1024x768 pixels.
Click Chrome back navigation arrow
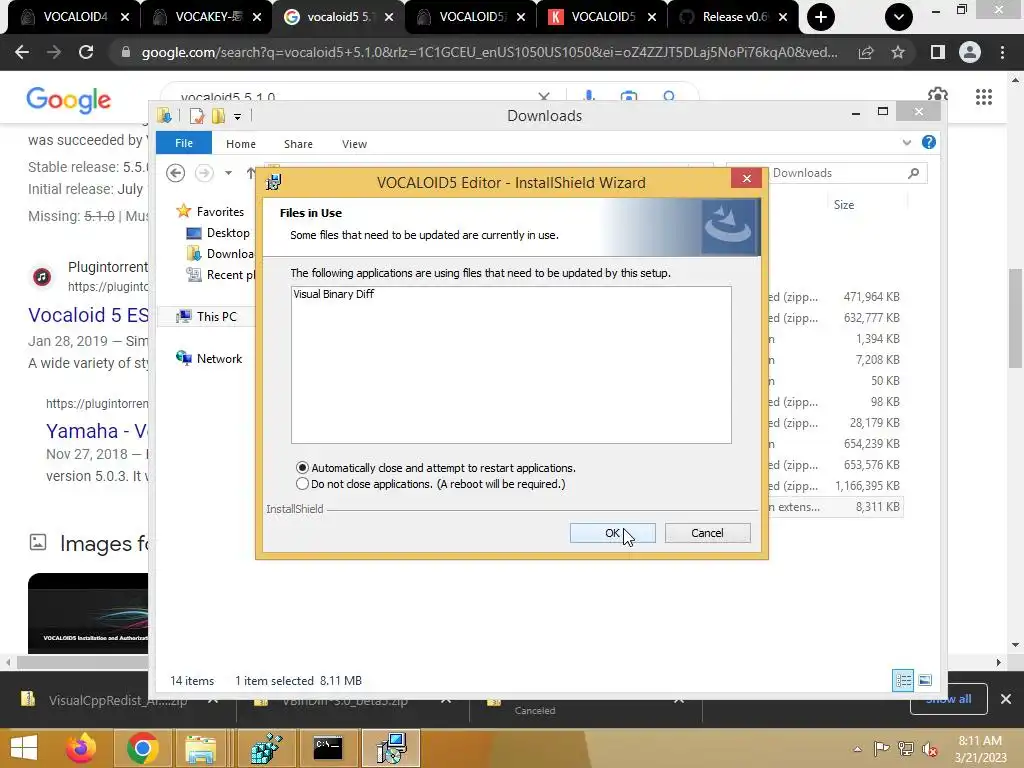point(22,52)
